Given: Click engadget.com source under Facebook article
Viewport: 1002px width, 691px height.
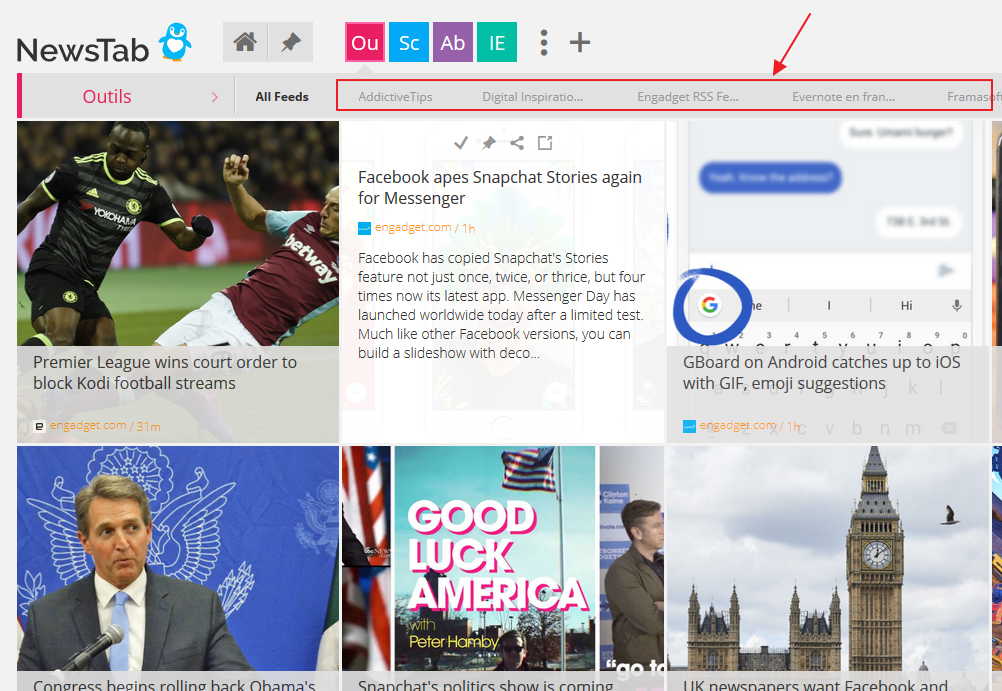Looking at the screenshot, I should click(x=413, y=228).
